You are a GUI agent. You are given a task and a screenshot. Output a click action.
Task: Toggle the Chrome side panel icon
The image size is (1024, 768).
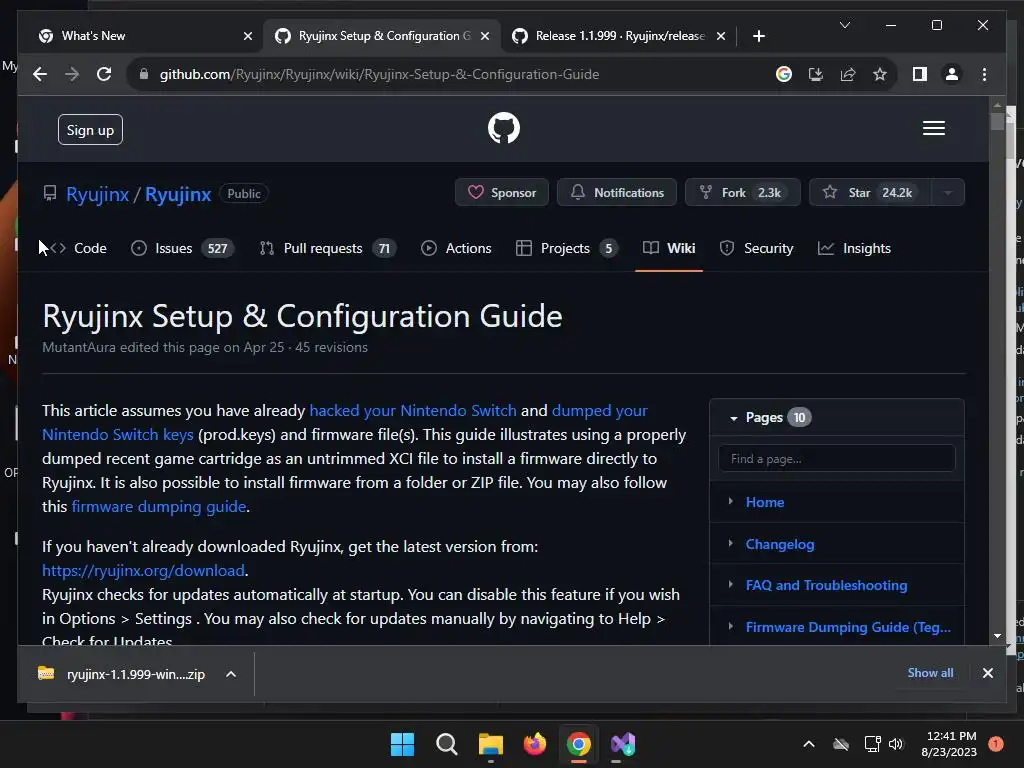click(920, 74)
